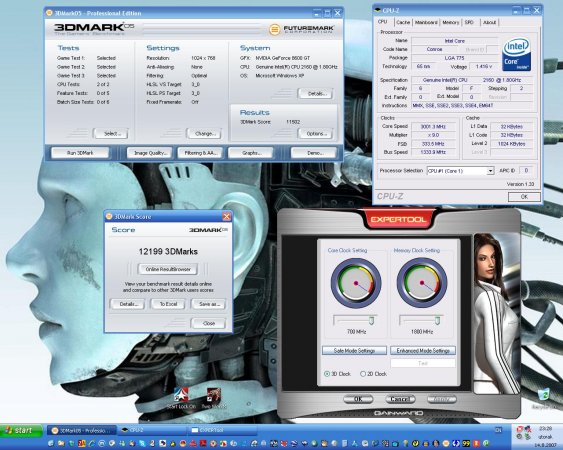This screenshot has height=450, width=563.
Task: Switch to the CPU tab in CPU-Z
Action: pyautogui.click(x=382, y=22)
